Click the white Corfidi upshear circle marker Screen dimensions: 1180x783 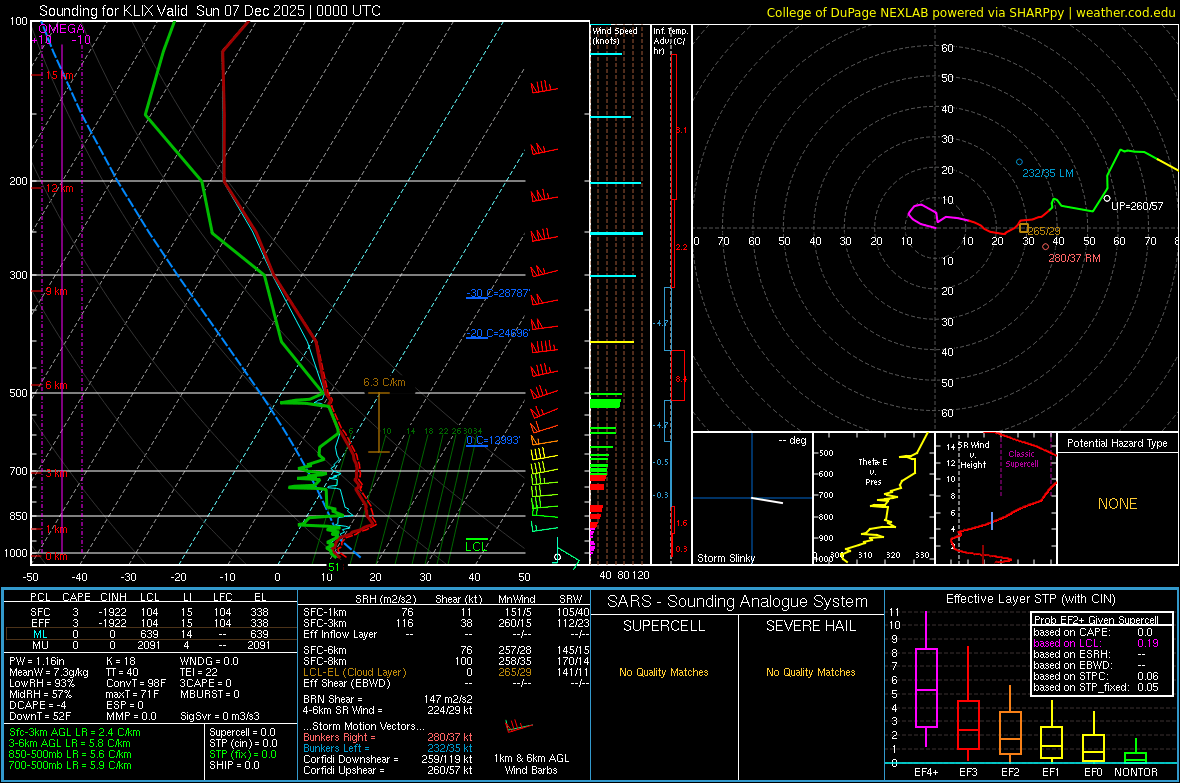click(1107, 199)
